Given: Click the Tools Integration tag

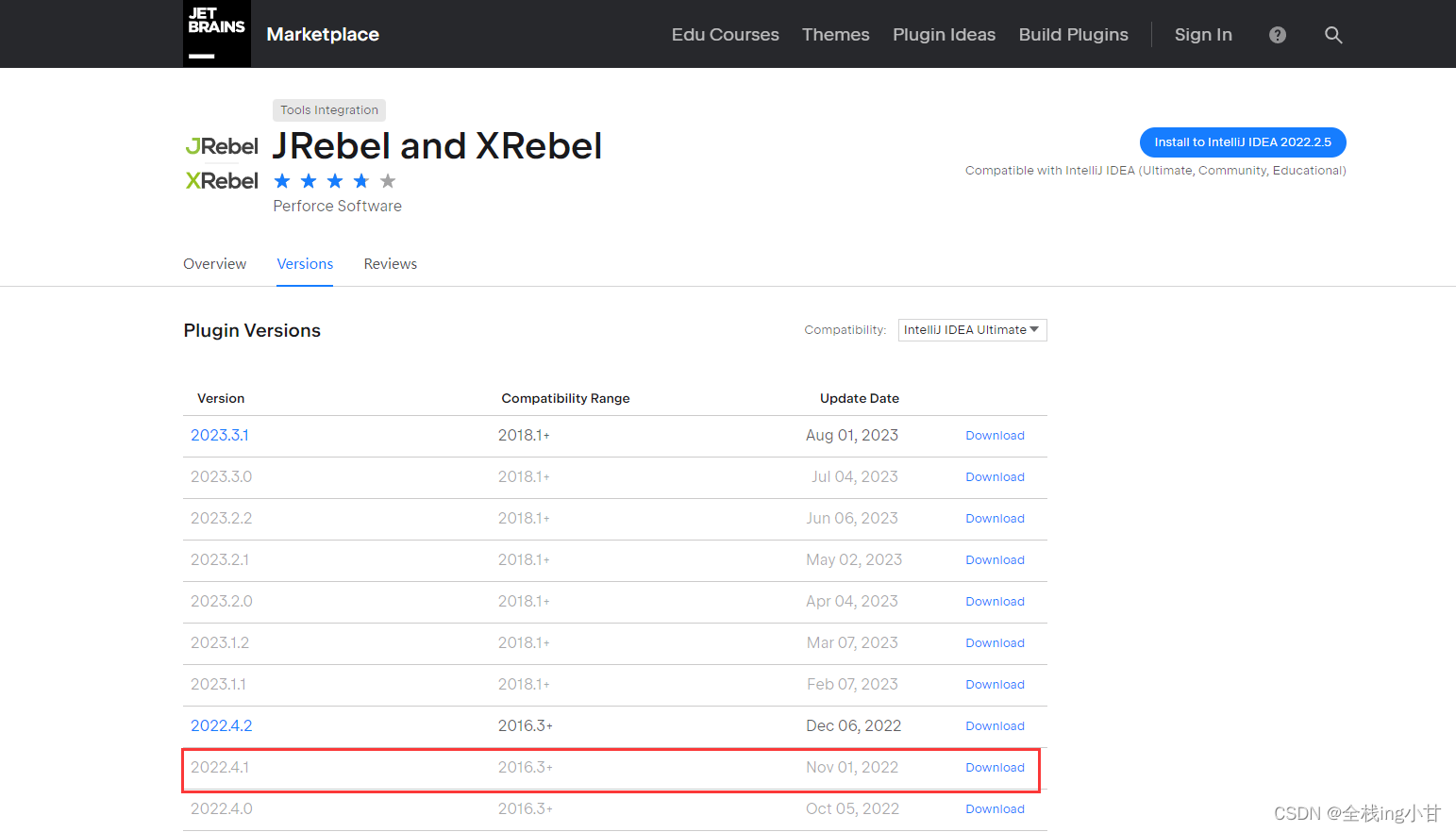Looking at the screenshot, I should click(329, 110).
